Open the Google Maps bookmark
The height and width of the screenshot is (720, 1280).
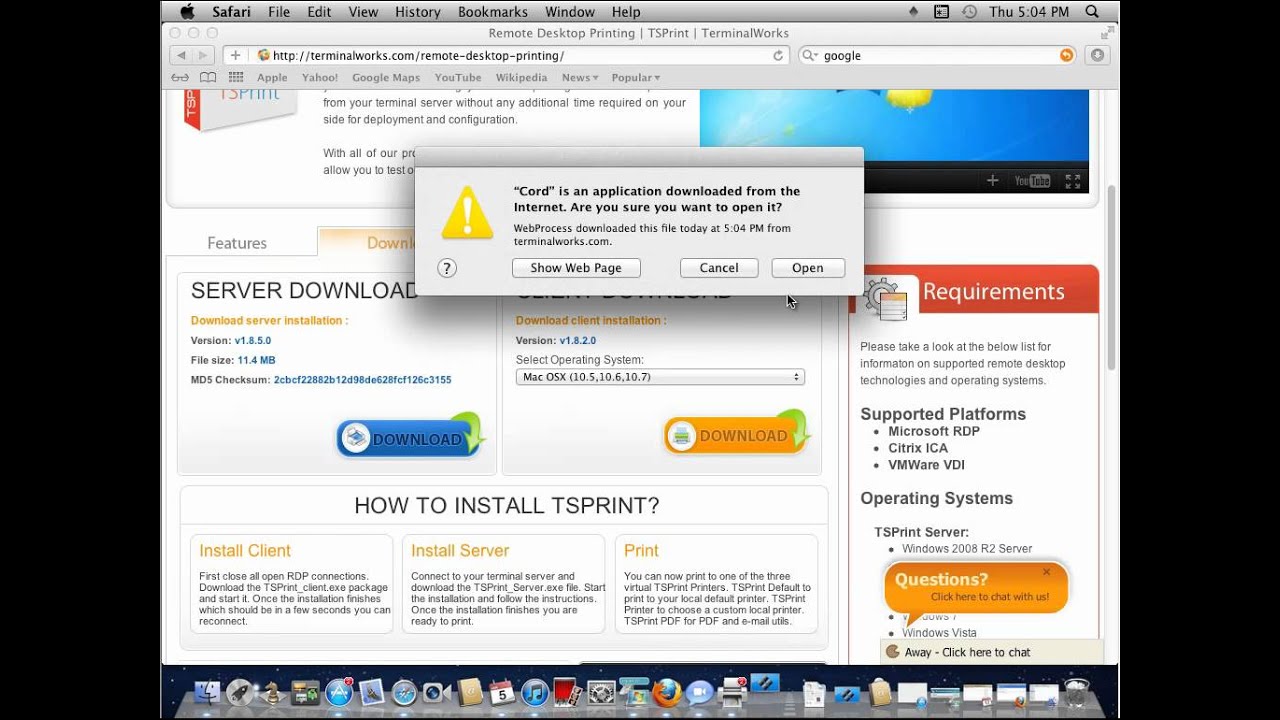pos(386,77)
